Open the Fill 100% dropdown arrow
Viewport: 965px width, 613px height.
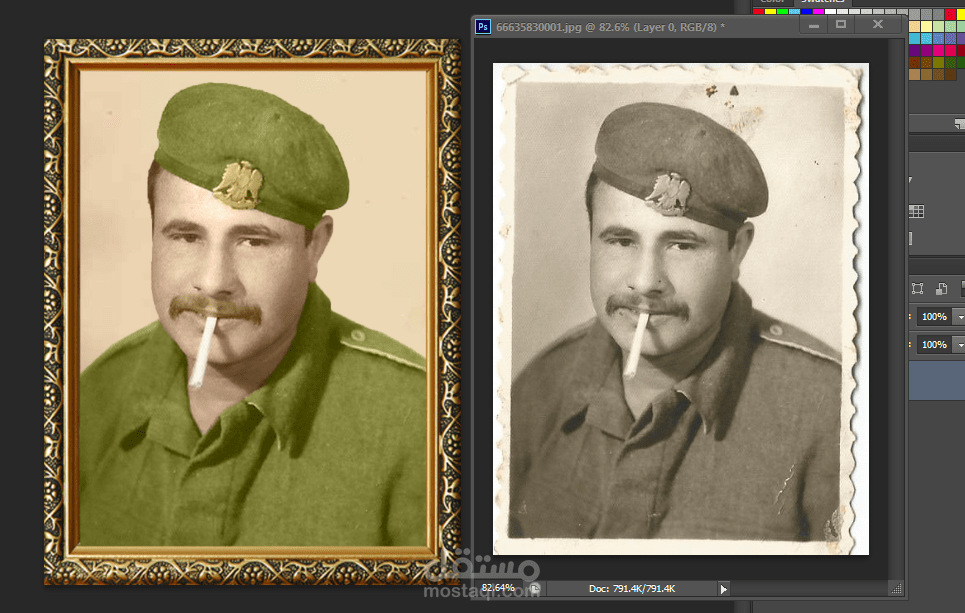point(959,345)
